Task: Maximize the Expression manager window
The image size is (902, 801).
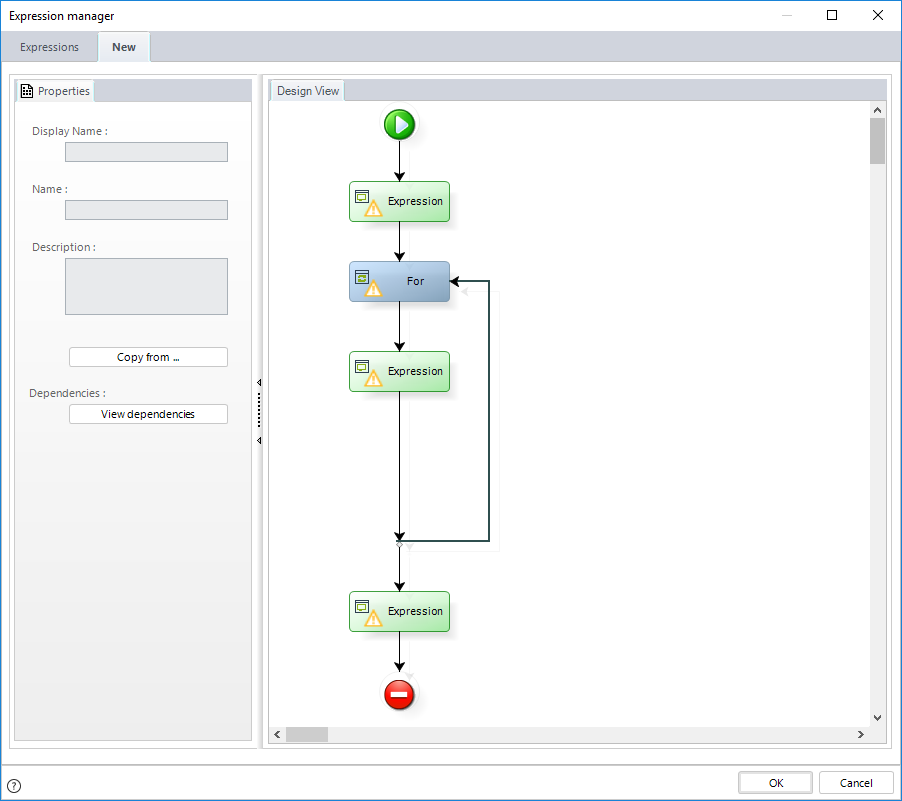Action: click(832, 16)
